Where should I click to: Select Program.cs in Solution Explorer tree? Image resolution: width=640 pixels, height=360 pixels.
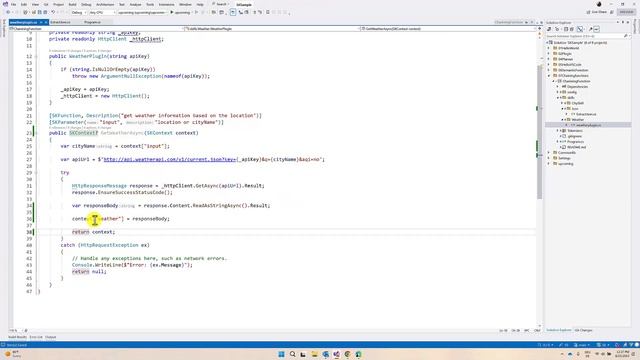575,142
